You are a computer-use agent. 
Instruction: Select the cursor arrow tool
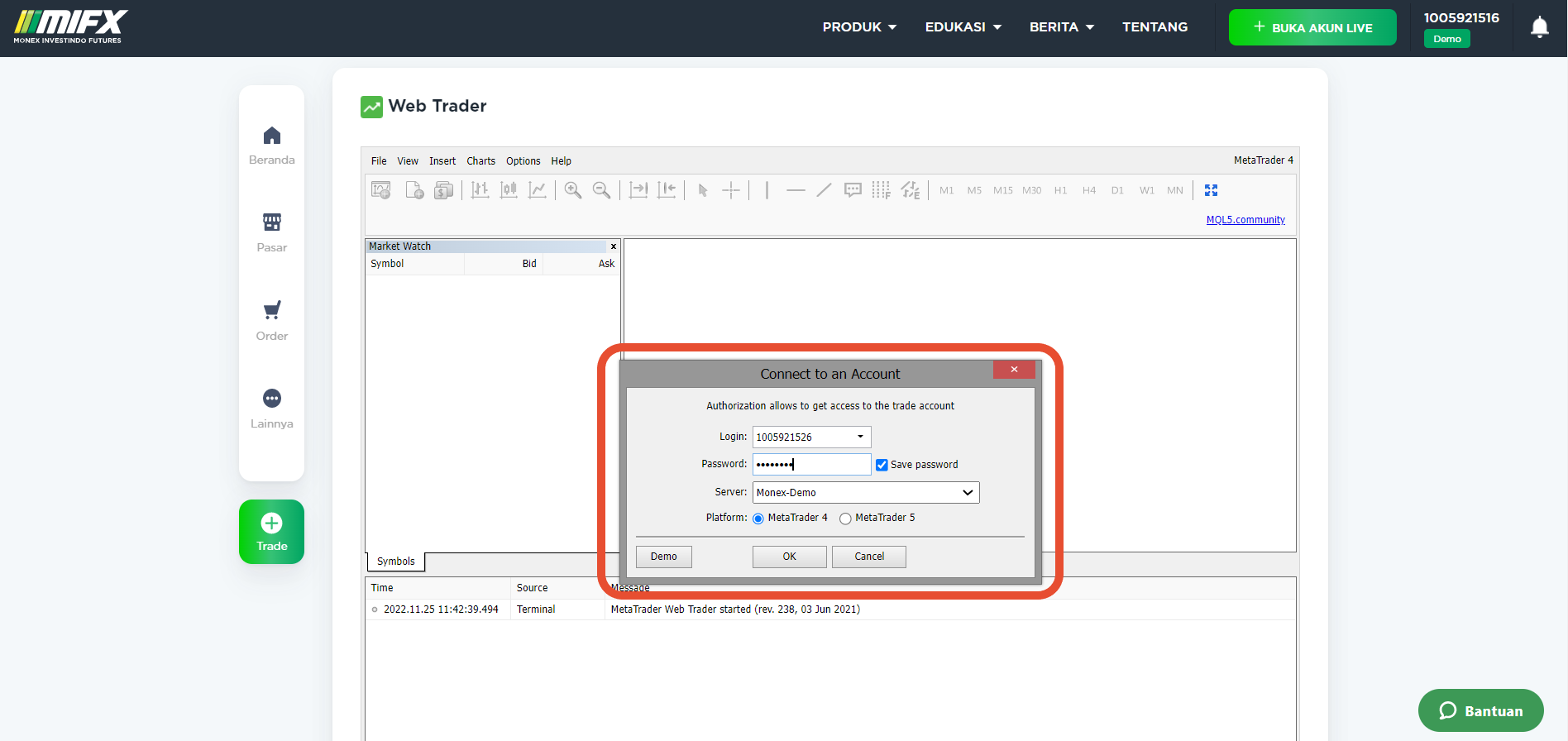pos(703,190)
